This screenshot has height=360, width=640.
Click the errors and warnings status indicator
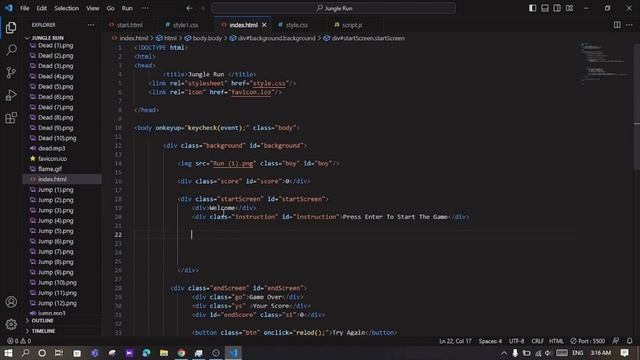(x=19, y=341)
